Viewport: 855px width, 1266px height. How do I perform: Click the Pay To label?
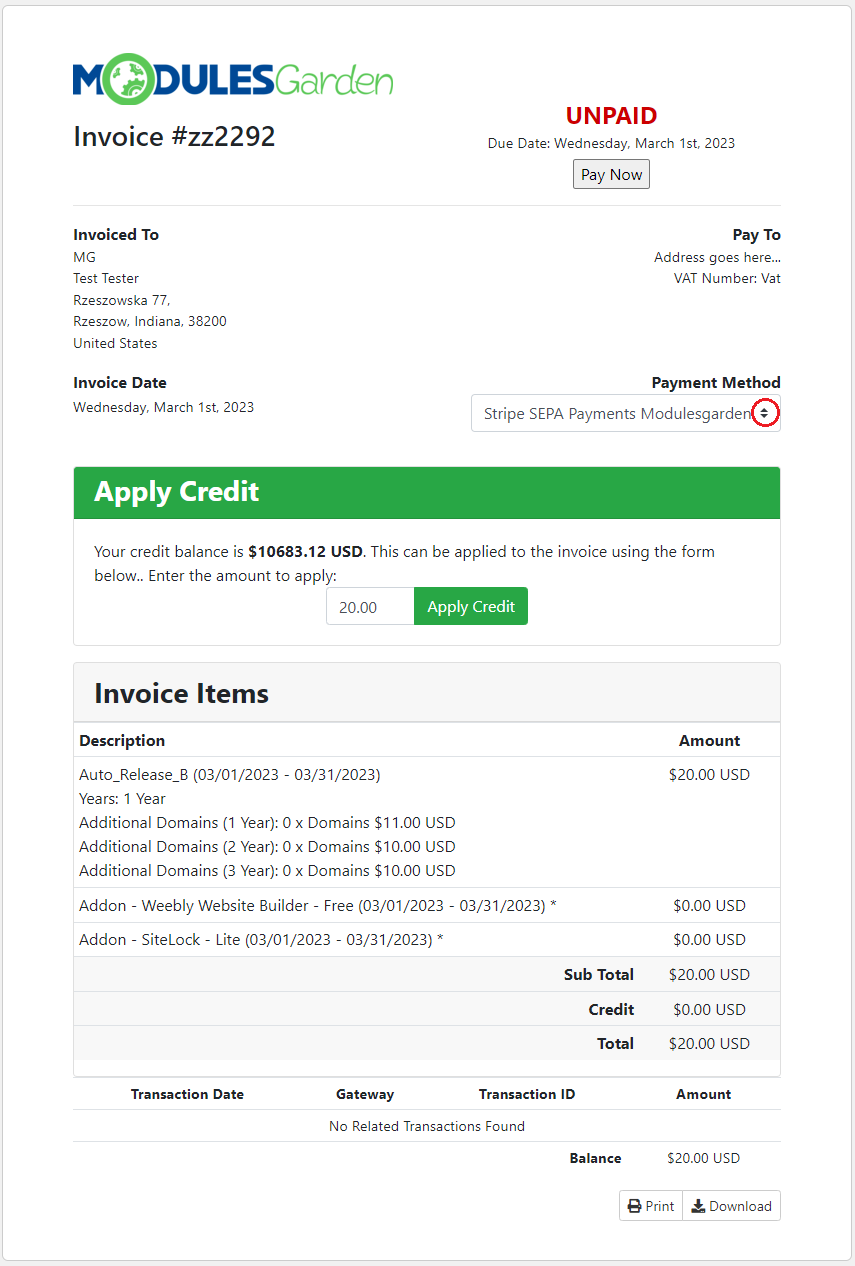[x=756, y=235]
